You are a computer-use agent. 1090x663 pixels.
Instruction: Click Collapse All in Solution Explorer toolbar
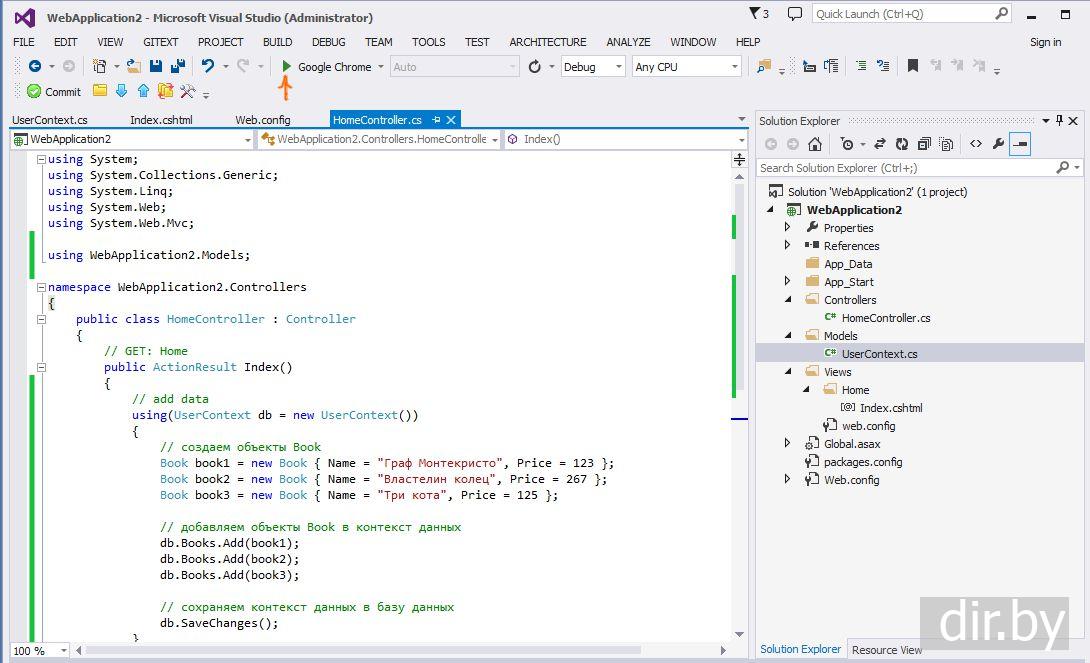924,144
